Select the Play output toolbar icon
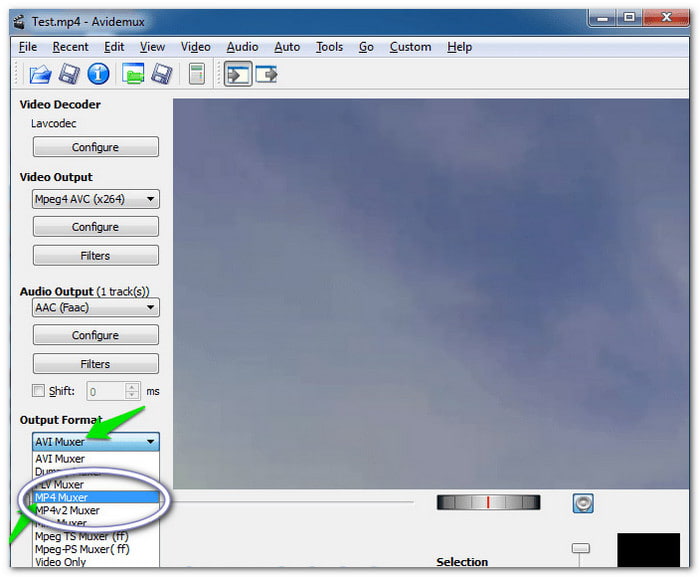The width and height of the screenshot is (700, 577). point(267,74)
